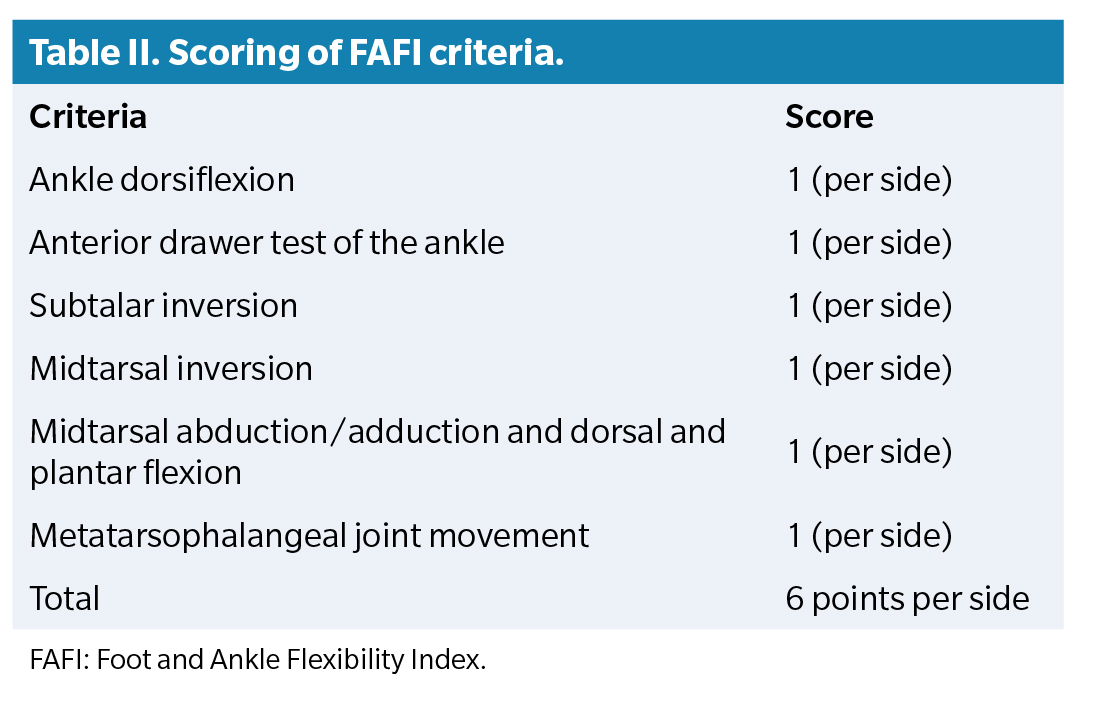Click the 'Ankle dorsiflexion' criteria cell

tap(162, 180)
